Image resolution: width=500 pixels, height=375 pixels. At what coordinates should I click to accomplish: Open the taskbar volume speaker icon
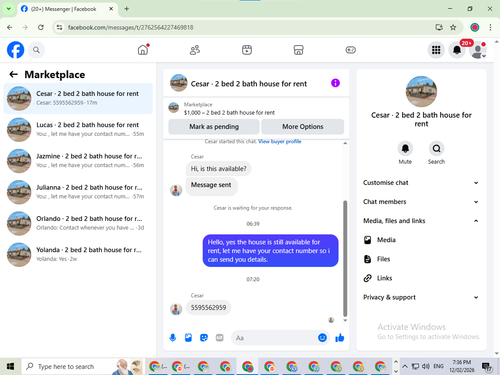[425, 366]
